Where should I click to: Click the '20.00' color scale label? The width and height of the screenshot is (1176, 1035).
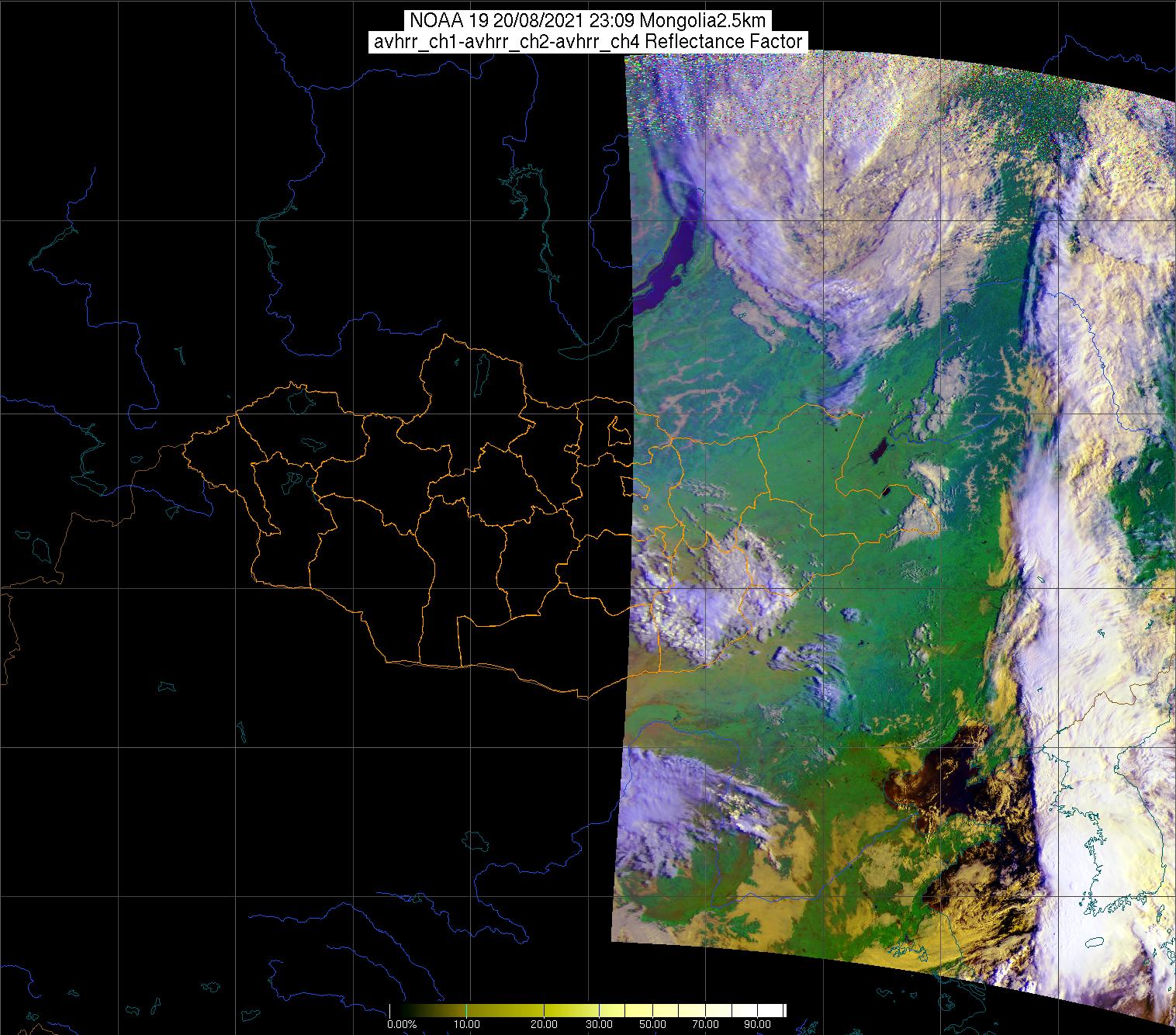pyautogui.click(x=545, y=1024)
